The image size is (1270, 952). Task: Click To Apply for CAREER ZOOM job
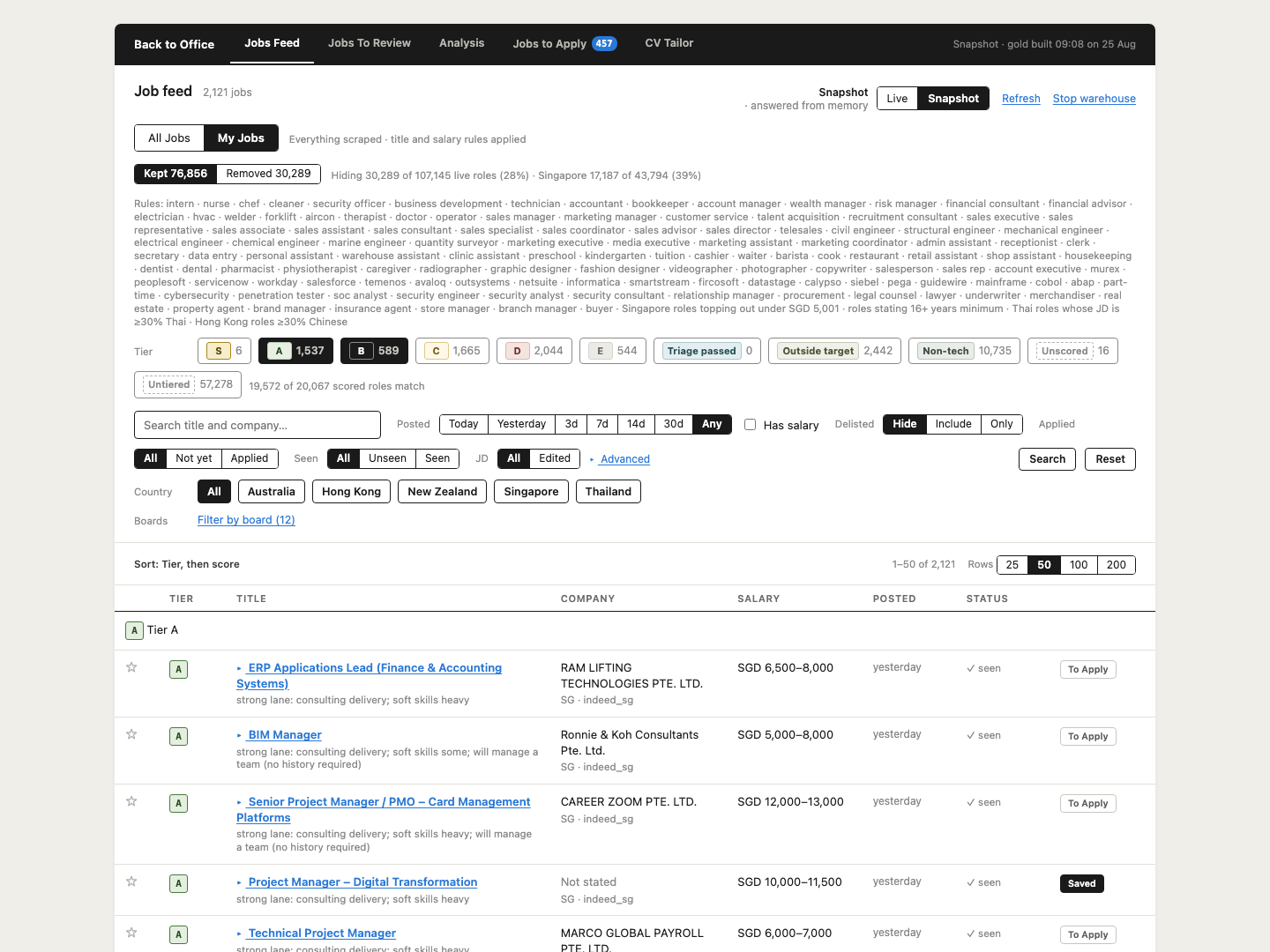[1087, 804]
